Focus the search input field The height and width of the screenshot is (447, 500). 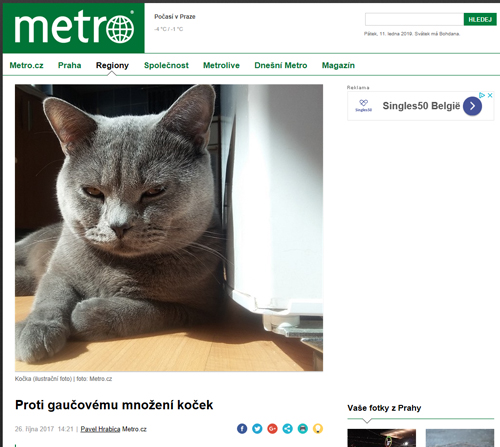click(414, 19)
